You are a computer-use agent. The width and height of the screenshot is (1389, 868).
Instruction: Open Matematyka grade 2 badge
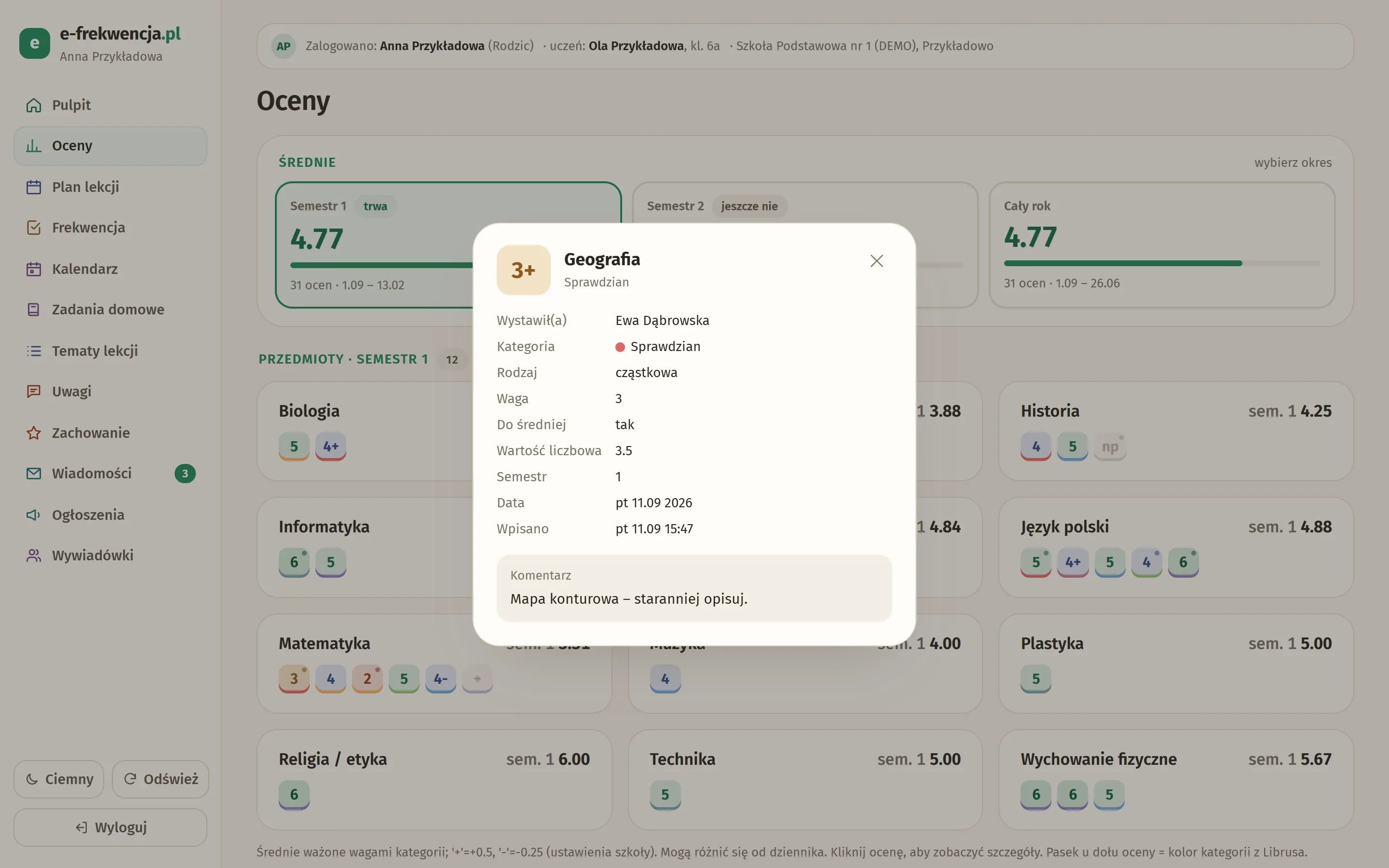[x=368, y=679]
